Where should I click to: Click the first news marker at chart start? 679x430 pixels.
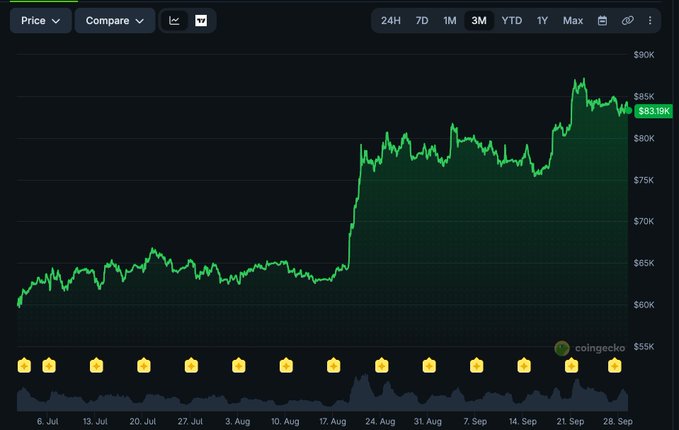tap(24, 365)
